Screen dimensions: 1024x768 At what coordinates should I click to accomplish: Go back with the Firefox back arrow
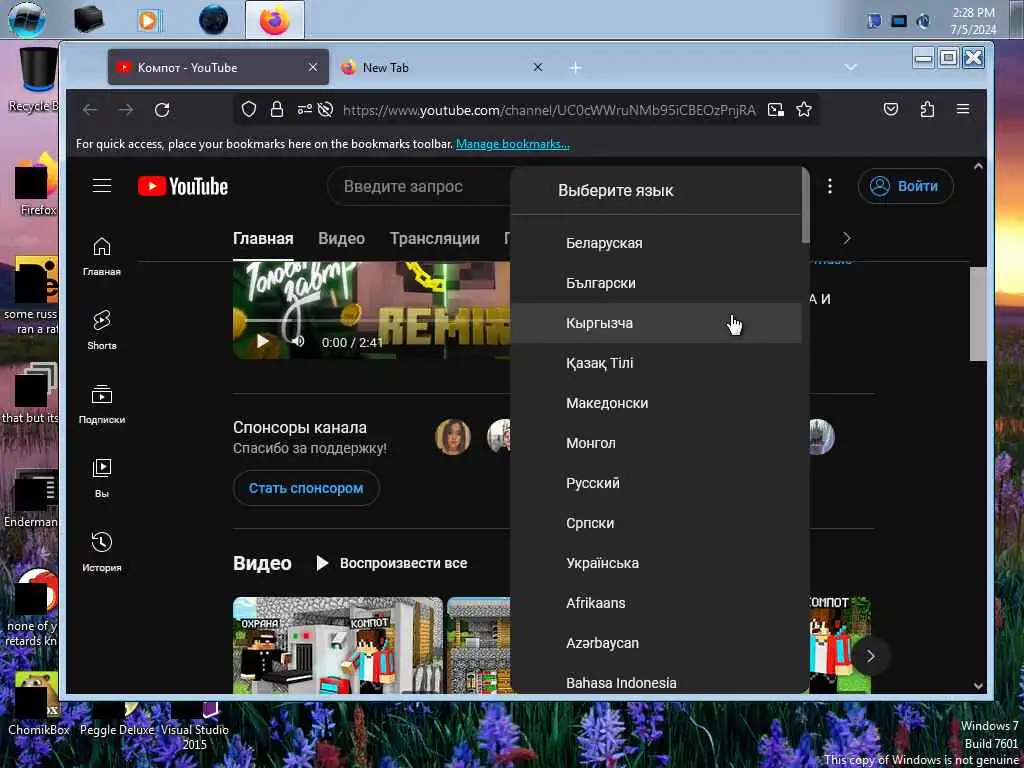(x=89, y=110)
